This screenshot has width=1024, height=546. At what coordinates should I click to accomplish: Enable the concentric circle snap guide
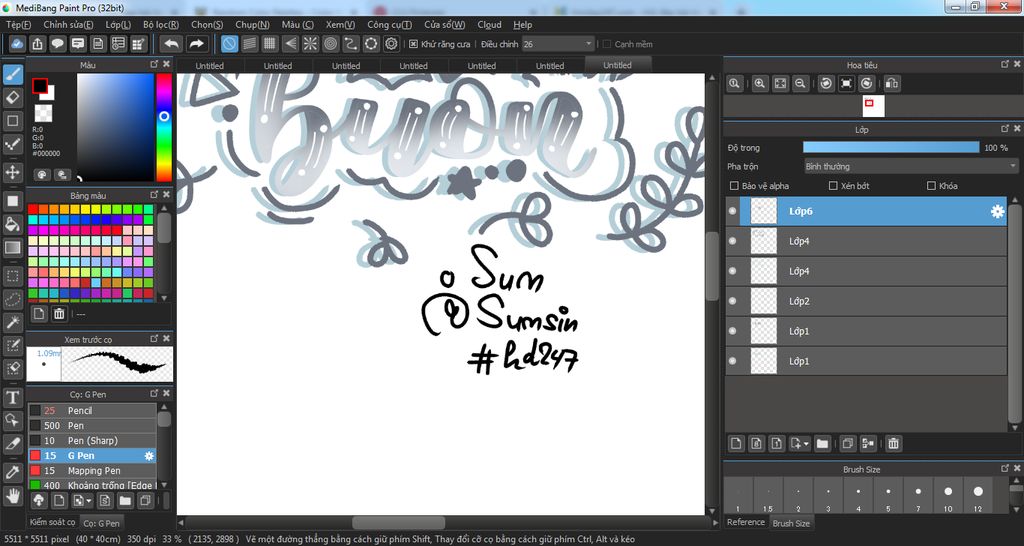[330, 44]
